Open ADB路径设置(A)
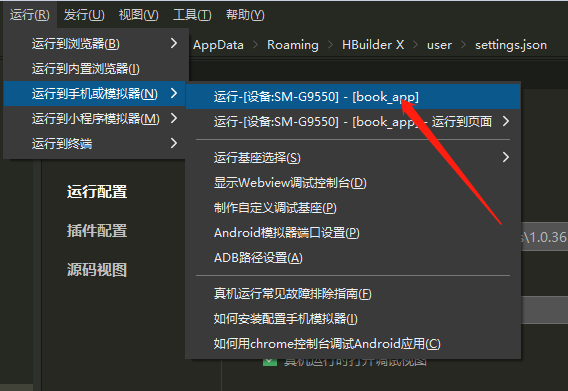 tap(353, 258)
